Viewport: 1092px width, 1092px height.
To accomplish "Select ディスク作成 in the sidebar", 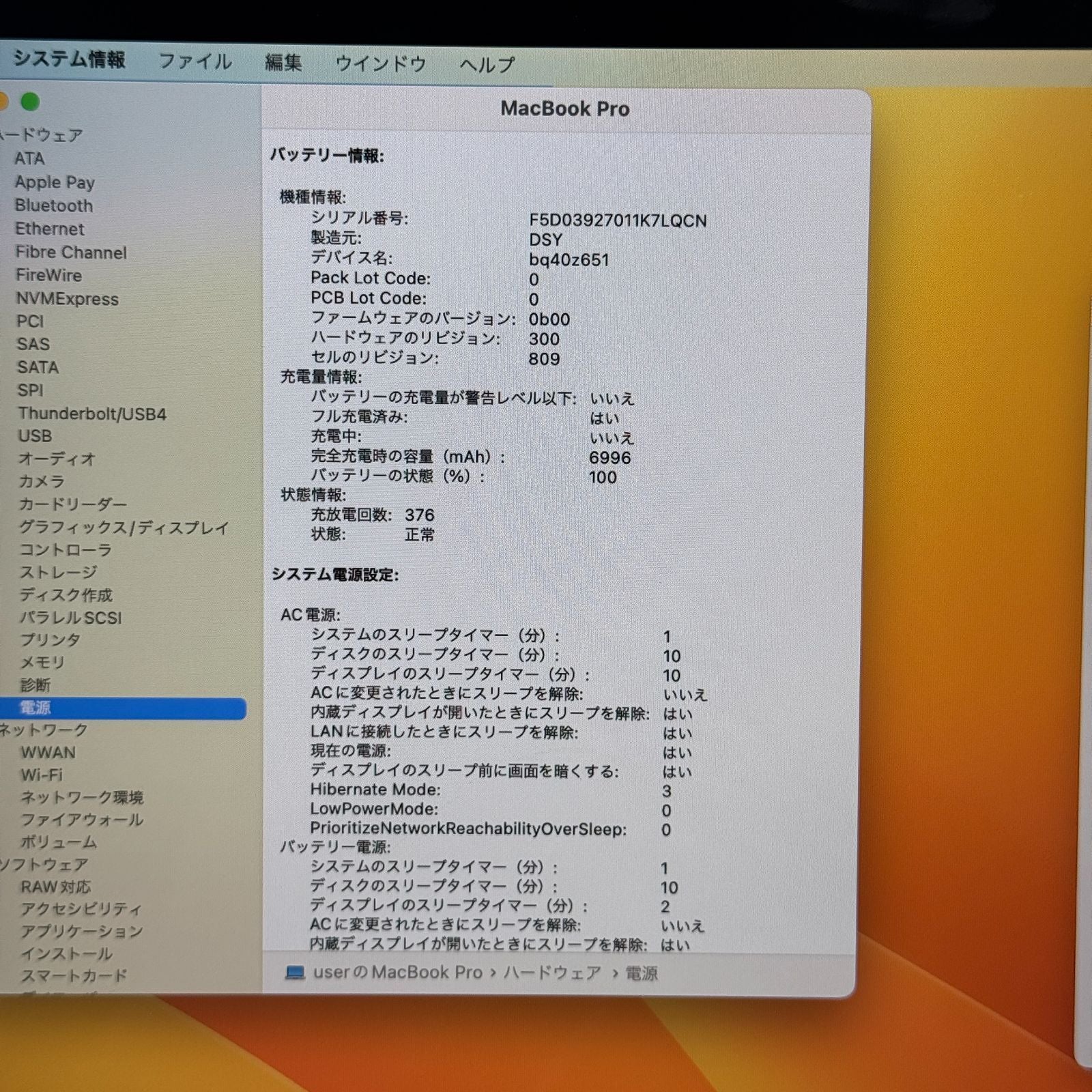I will tap(66, 594).
